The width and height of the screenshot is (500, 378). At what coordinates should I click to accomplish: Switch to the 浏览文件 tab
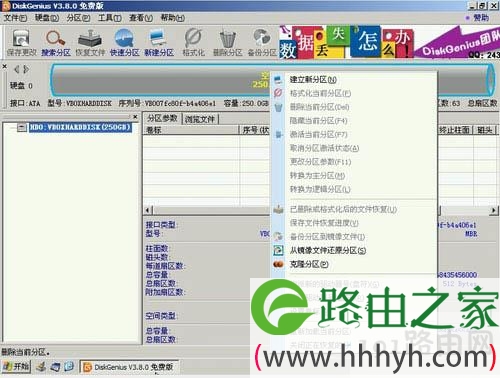199,119
